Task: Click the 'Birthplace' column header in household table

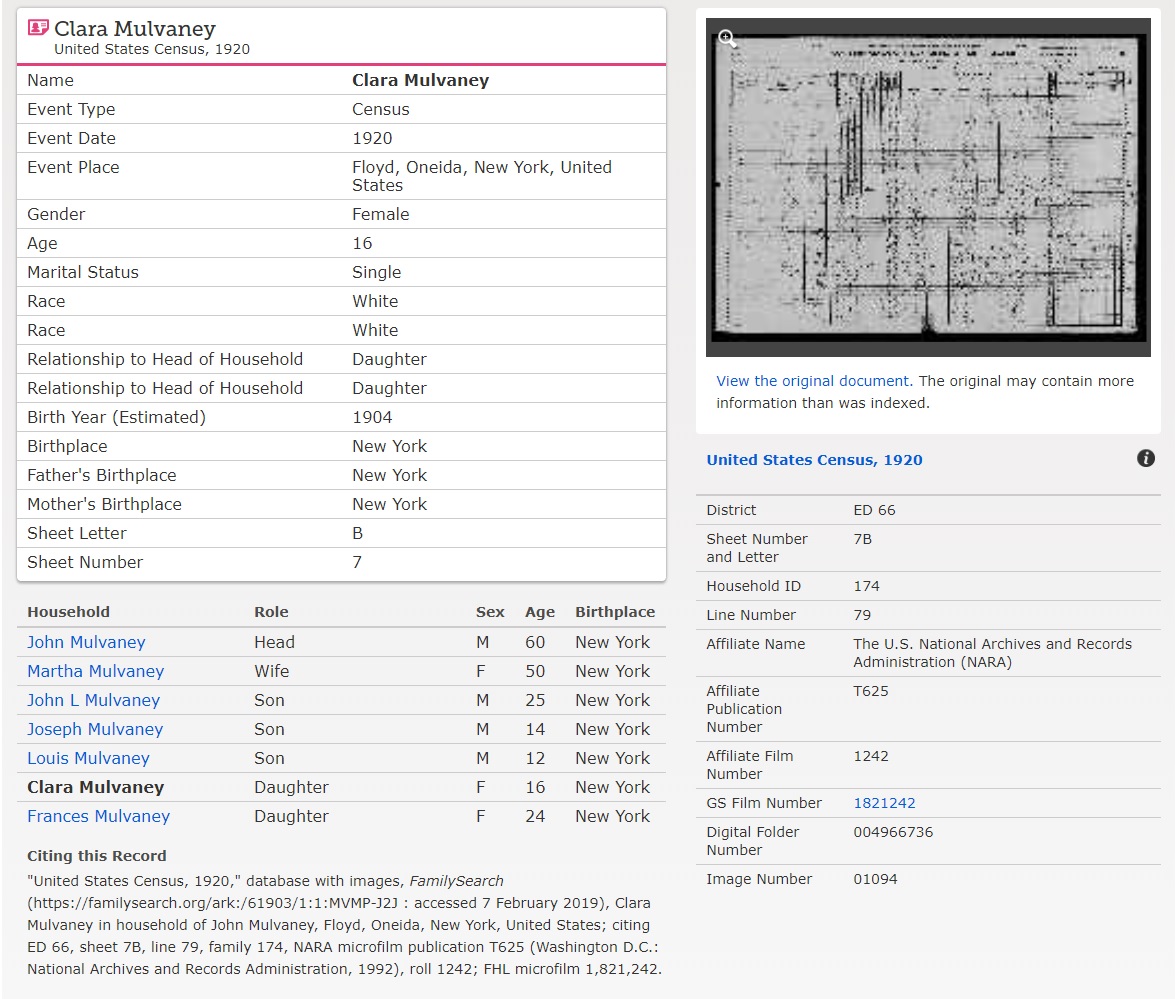Action: tap(614, 612)
